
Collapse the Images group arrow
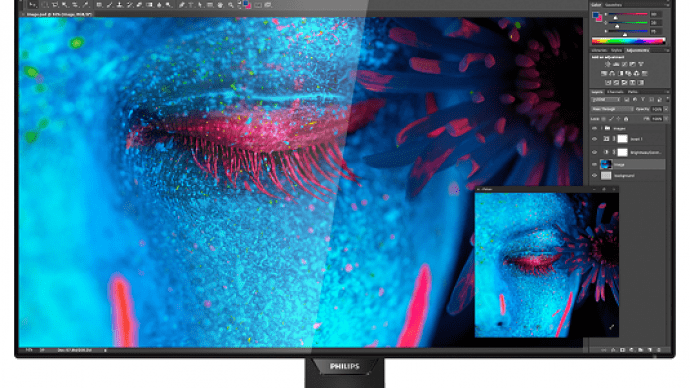(602, 128)
